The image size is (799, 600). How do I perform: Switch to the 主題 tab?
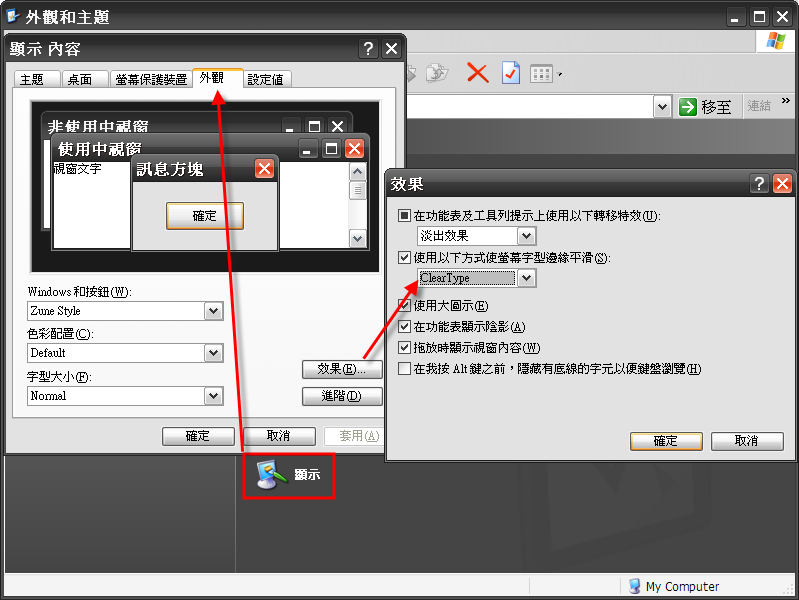[36, 80]
